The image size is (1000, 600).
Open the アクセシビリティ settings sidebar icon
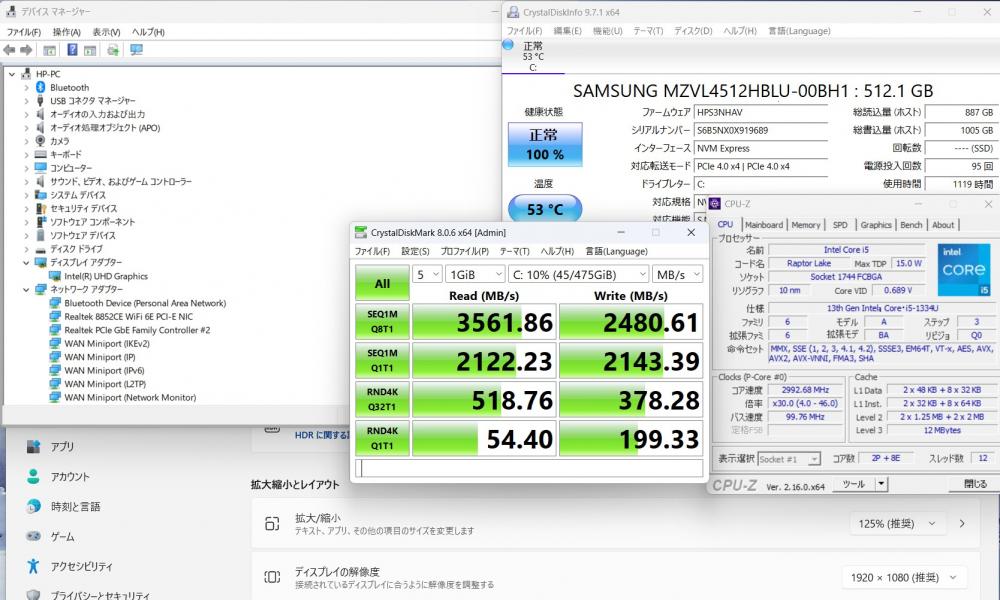[x=33, y=566]
